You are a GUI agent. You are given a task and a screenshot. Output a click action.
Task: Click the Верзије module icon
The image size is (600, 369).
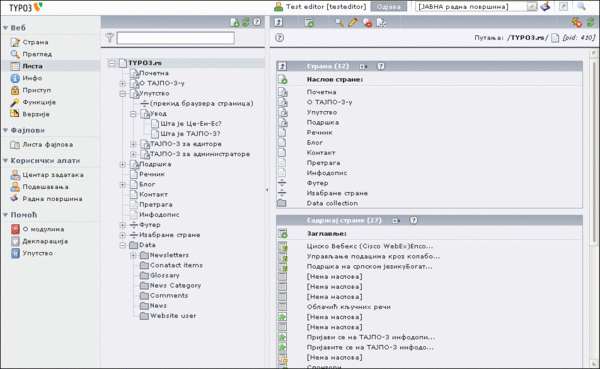(x=15, y=114)
